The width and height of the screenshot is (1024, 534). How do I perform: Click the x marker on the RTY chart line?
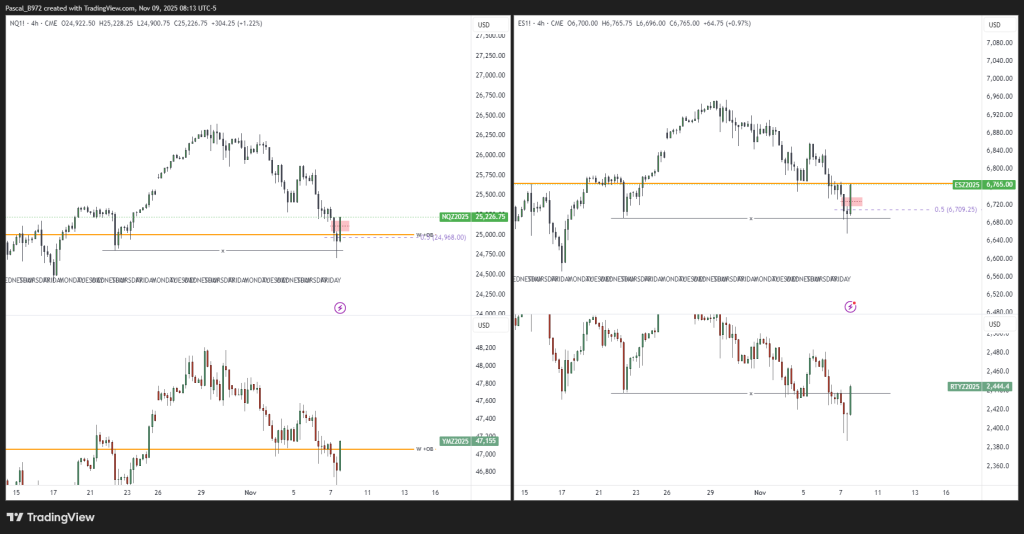[x=751, y=394]
